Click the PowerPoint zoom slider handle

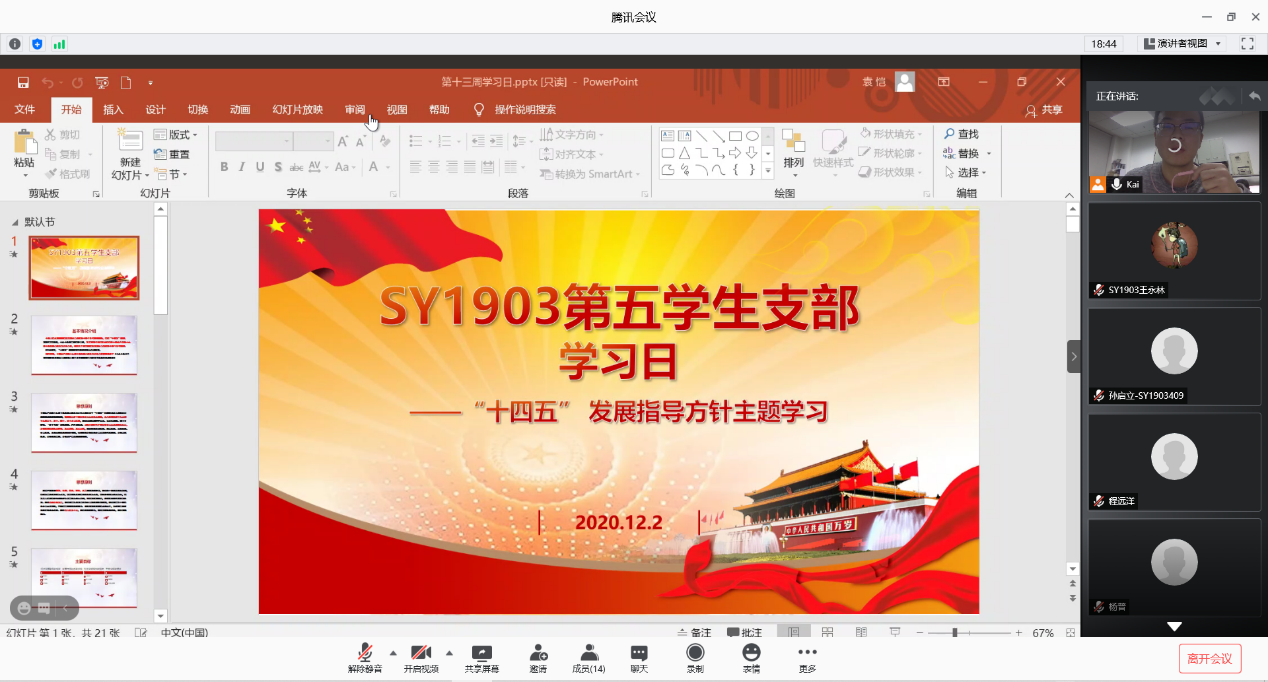[x=955, y=633]
